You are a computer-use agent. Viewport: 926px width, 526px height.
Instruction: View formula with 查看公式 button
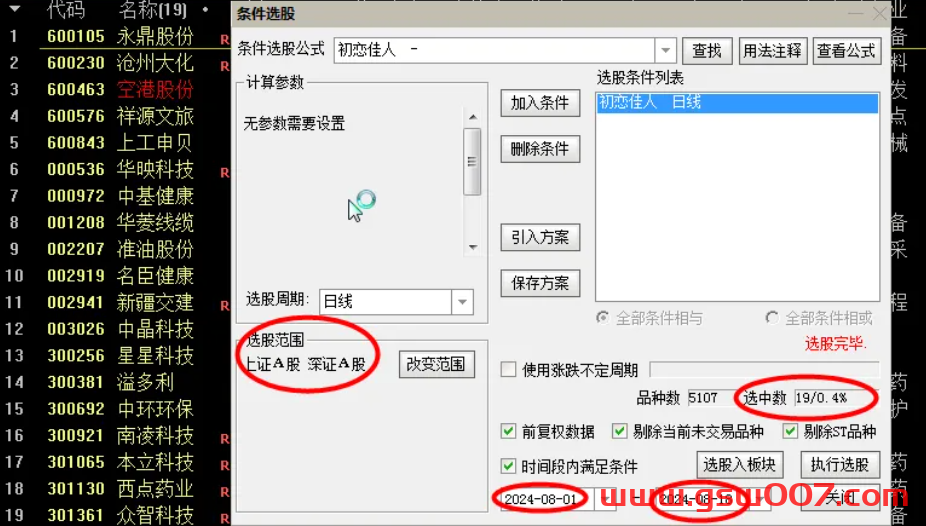pyautogui.click(x=846, y=51)
